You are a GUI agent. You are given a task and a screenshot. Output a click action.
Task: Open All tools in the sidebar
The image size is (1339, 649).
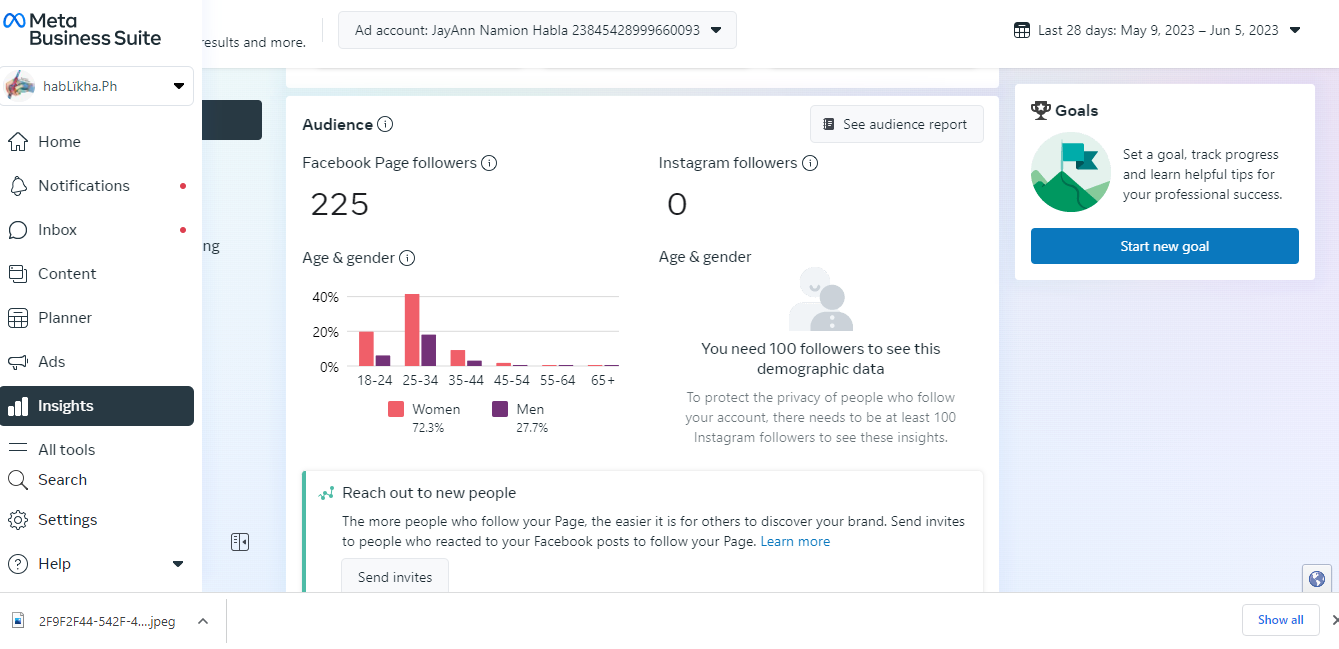tap(66, 450)
